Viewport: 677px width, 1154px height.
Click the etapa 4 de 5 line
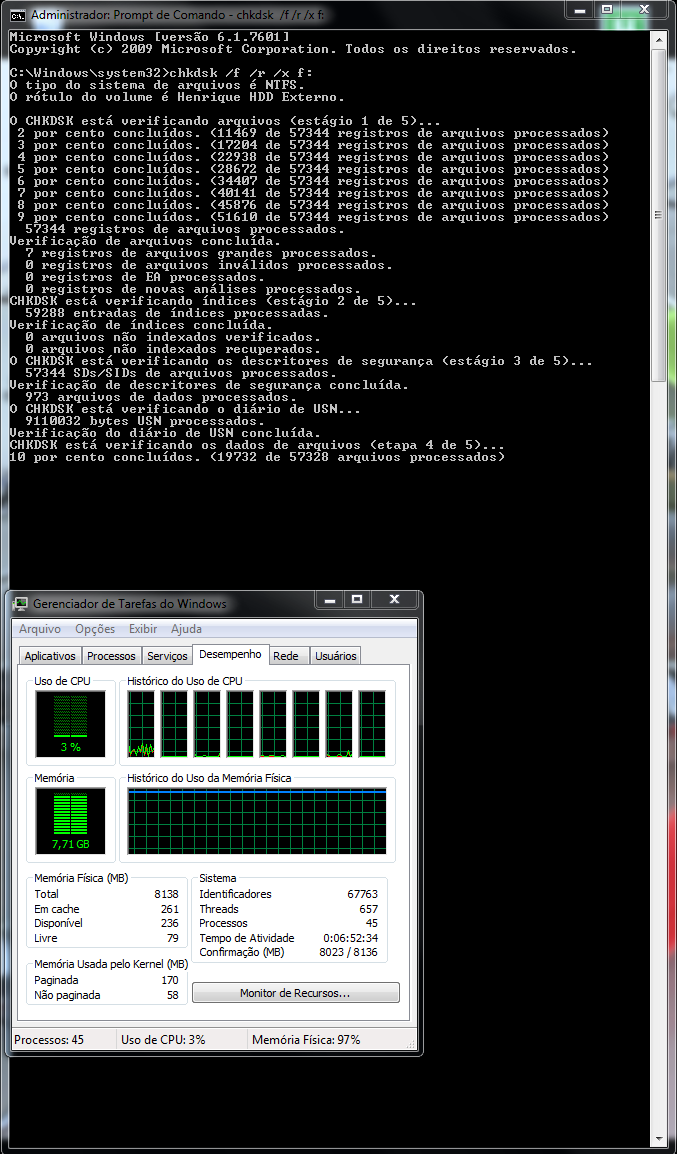tap(257, 445)
